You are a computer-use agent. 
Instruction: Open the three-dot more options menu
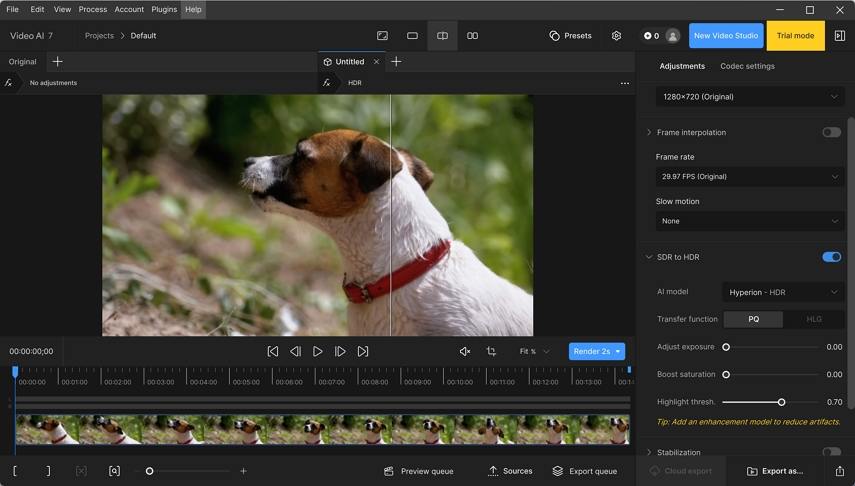pyautogui.click(x=625, y=83)
